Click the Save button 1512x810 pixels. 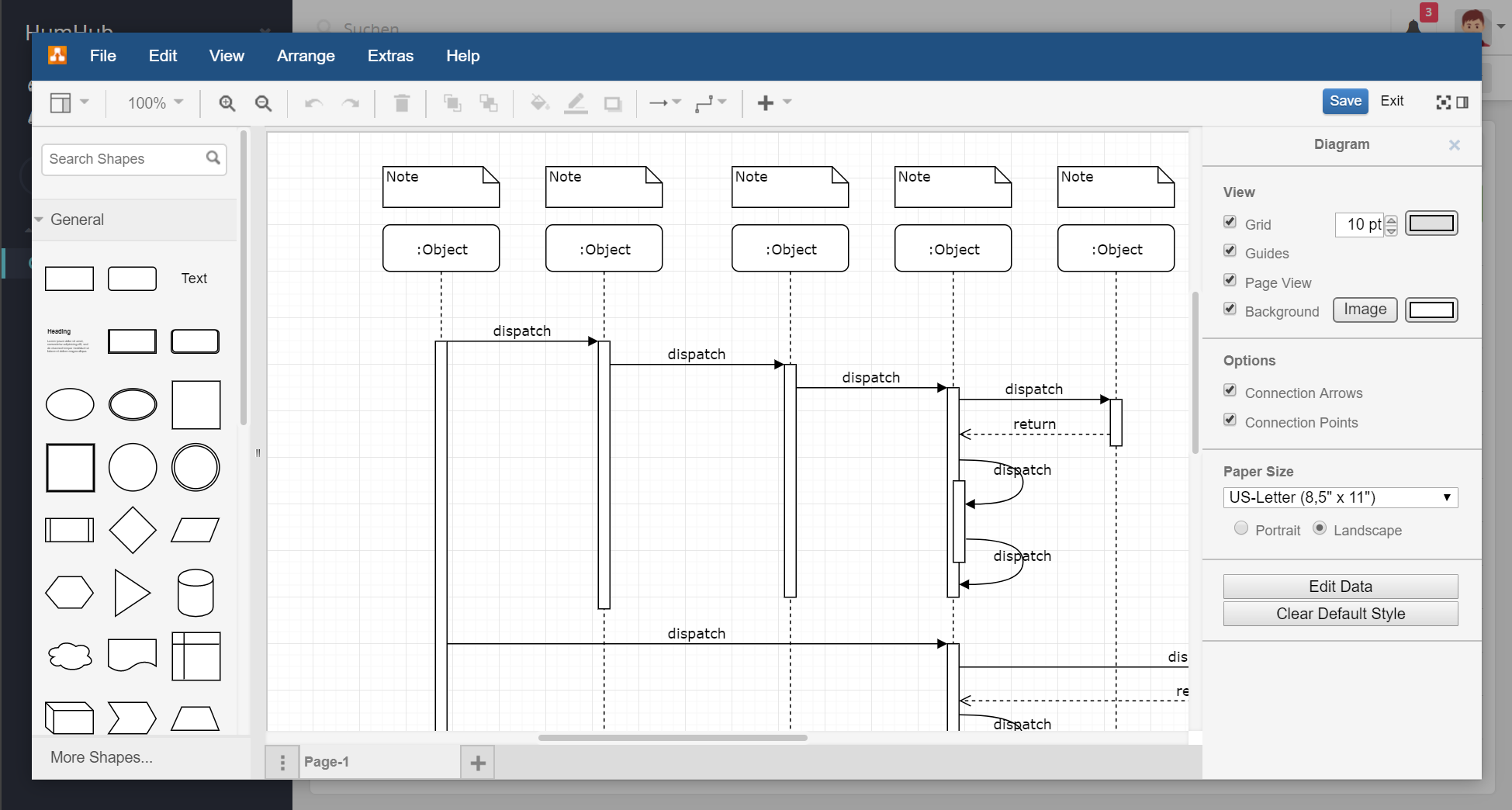coord(1344,101)
